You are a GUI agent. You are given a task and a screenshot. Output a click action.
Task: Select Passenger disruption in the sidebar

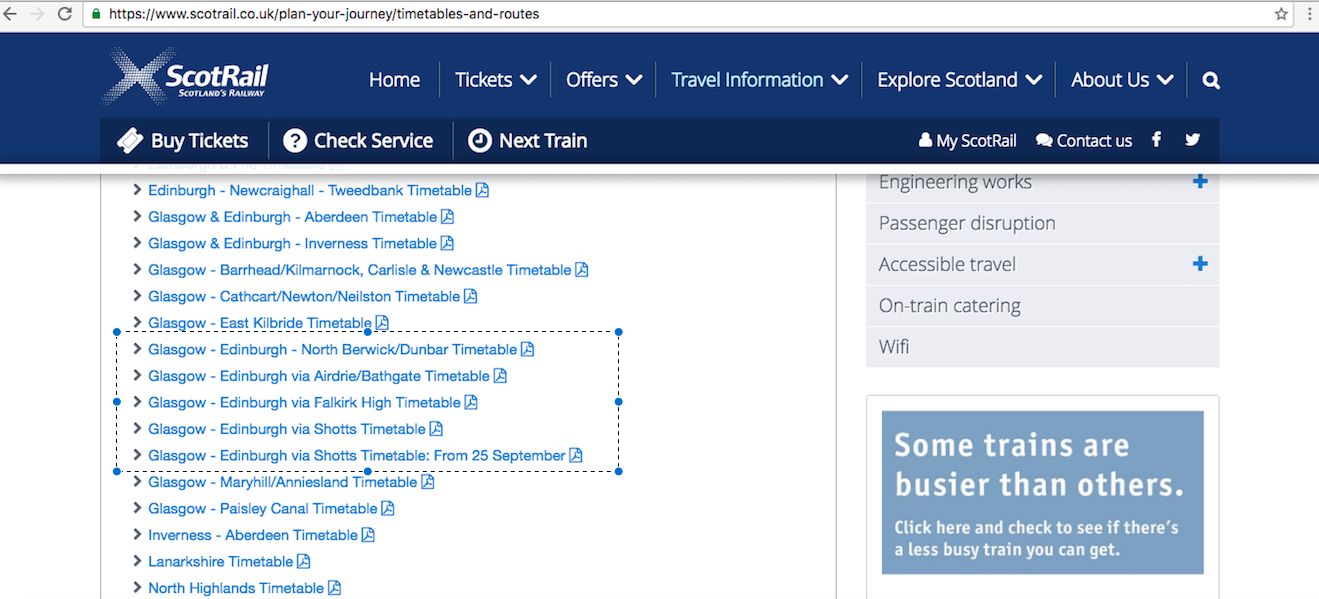coord(966,223)
